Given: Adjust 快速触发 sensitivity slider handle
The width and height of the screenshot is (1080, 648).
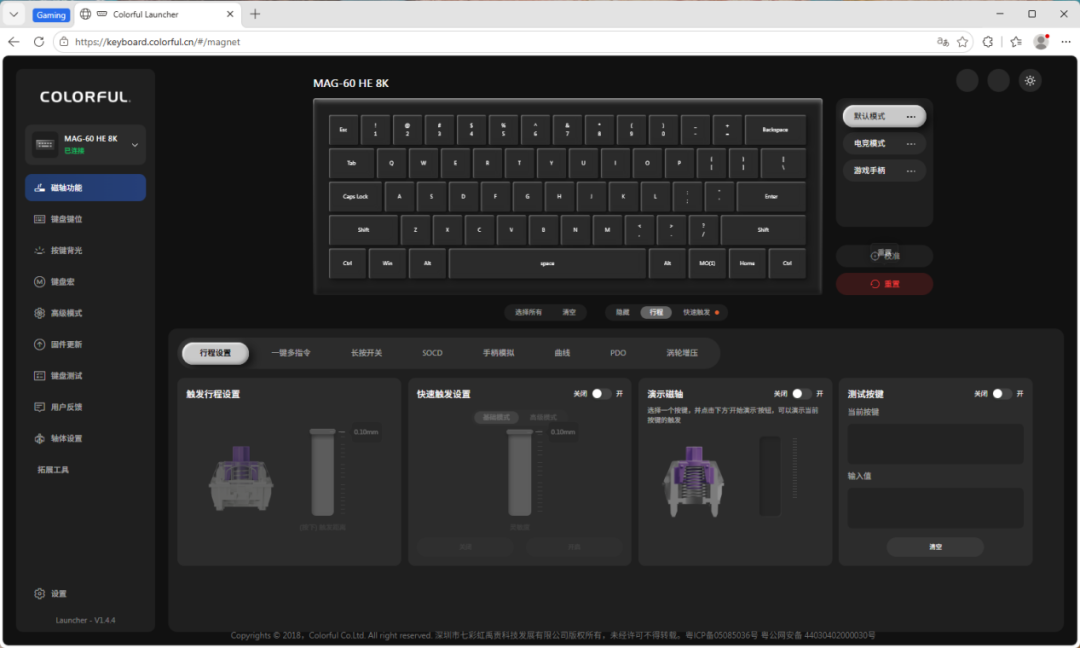Looking at the screenshot, I should (x=519, y=432).
